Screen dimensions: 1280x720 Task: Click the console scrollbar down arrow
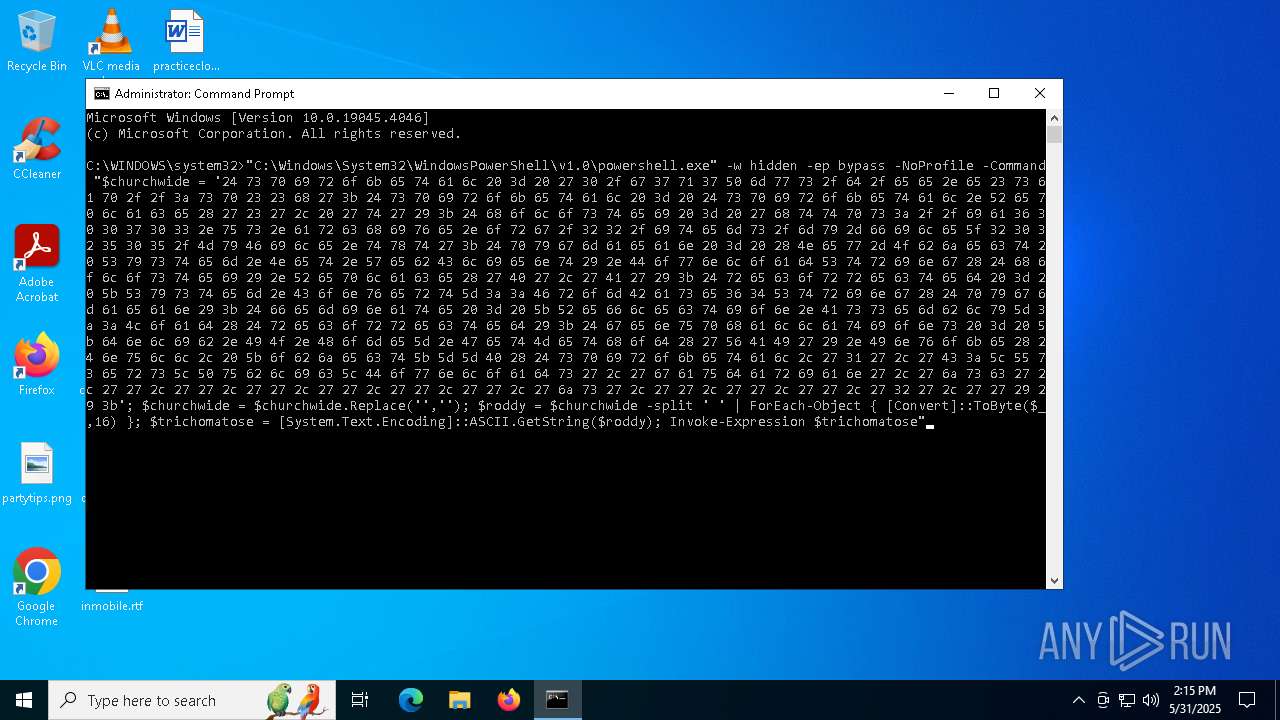[1054, 581]
